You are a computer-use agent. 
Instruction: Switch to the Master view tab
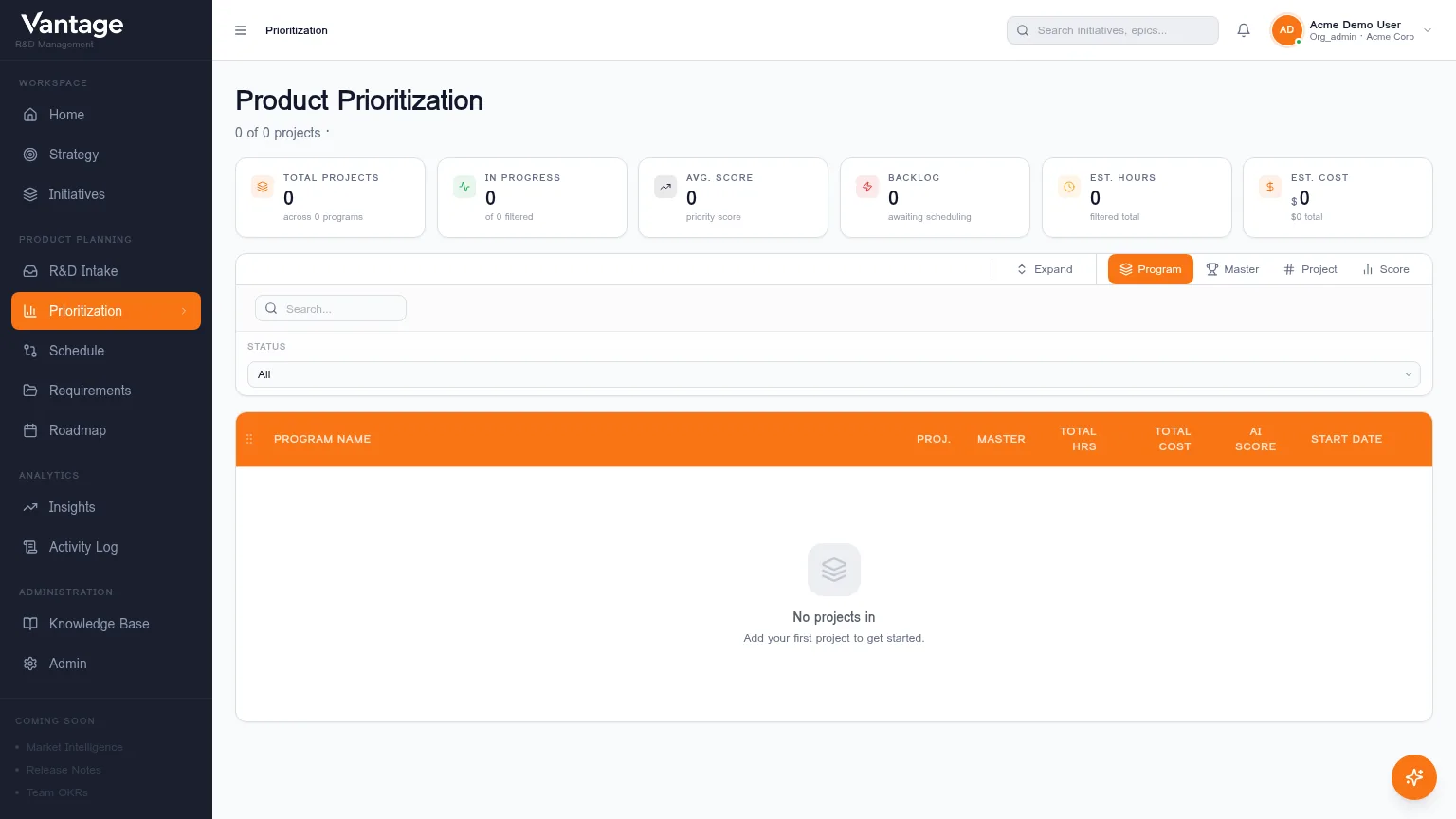(1232, 269)
